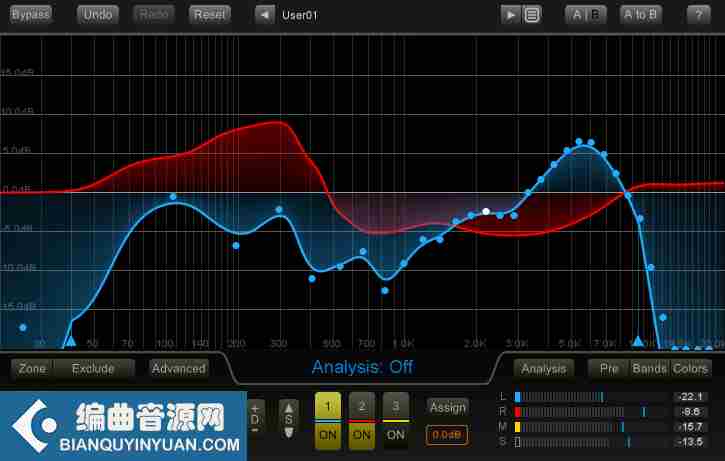The width and height of the screenshot is (725, 461).
Task: Click the 5.0K frequency label
Action: [x=569, y=344]
